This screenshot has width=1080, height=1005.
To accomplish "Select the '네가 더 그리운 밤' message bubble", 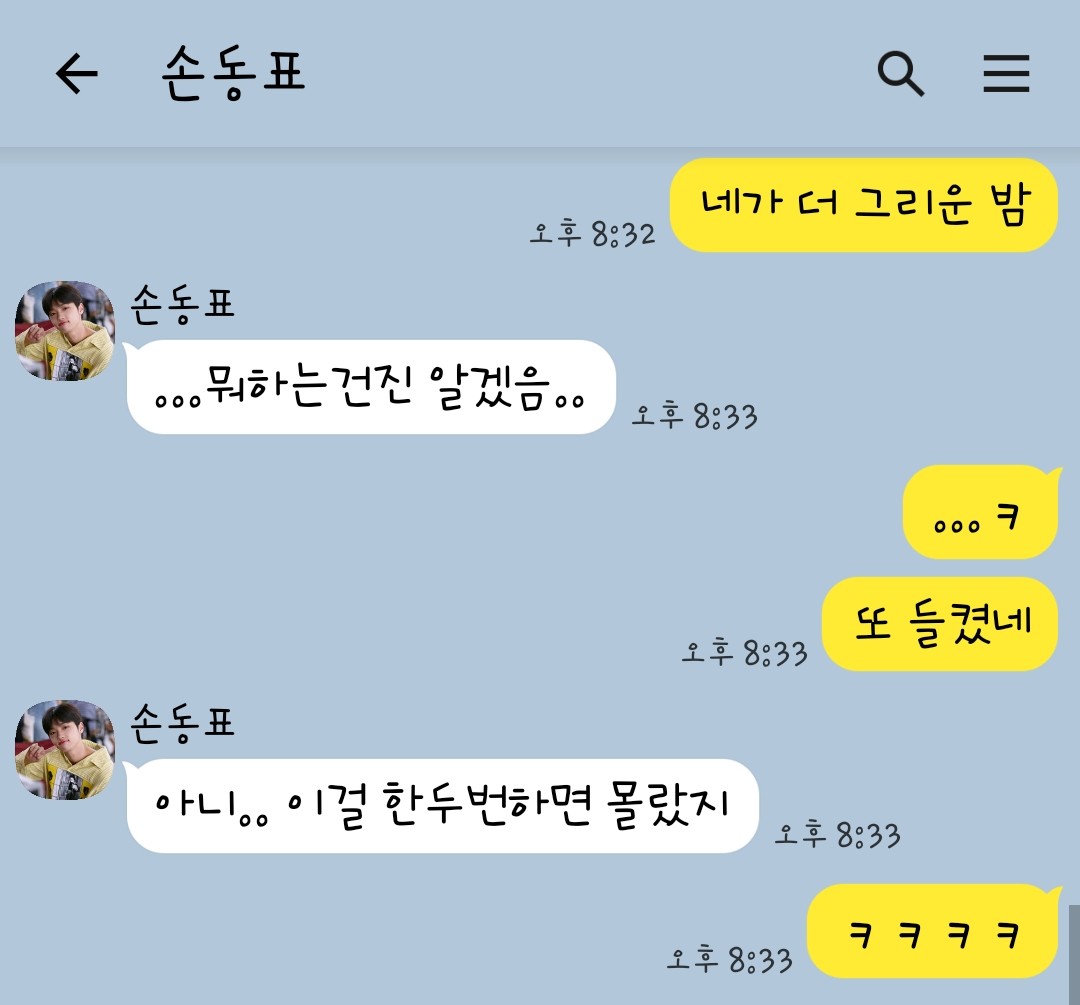I will [x=864, y=205].
